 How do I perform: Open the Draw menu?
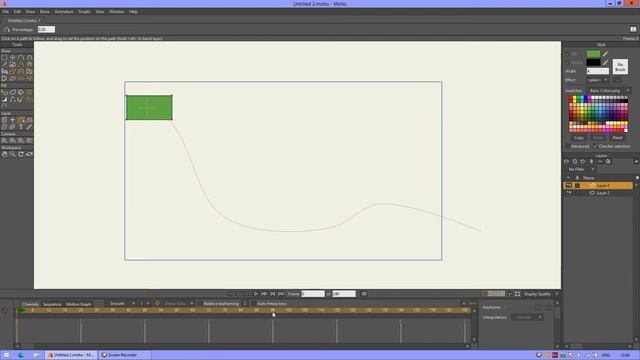pyautogui.click(x=30, y=12)
